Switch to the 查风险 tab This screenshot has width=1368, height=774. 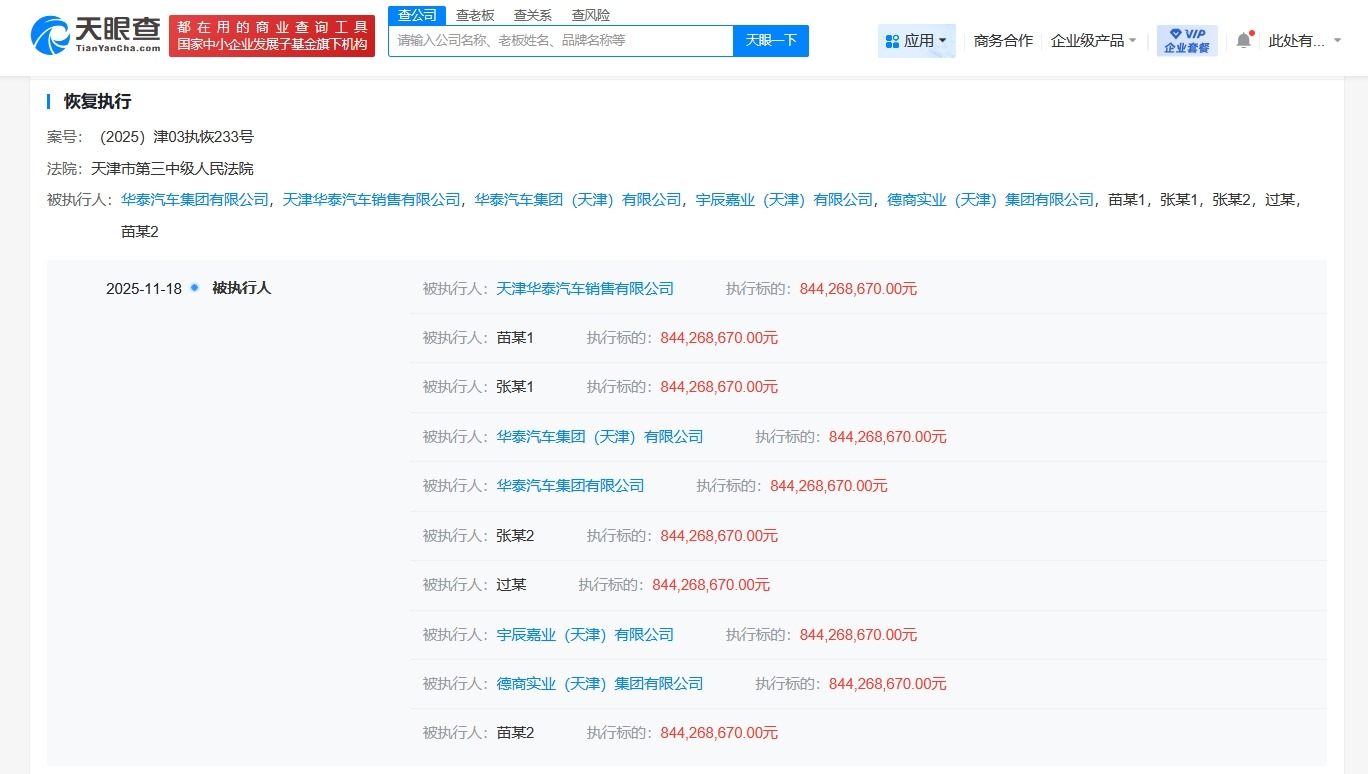(589, 15)
